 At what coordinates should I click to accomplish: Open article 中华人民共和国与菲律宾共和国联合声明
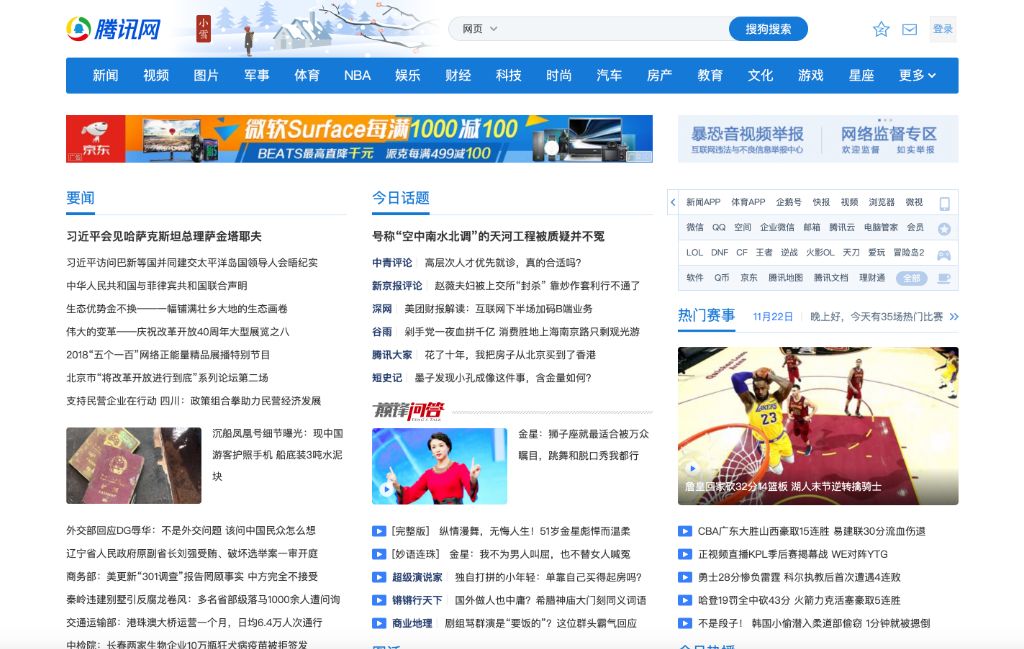click(x=157, y=285)
